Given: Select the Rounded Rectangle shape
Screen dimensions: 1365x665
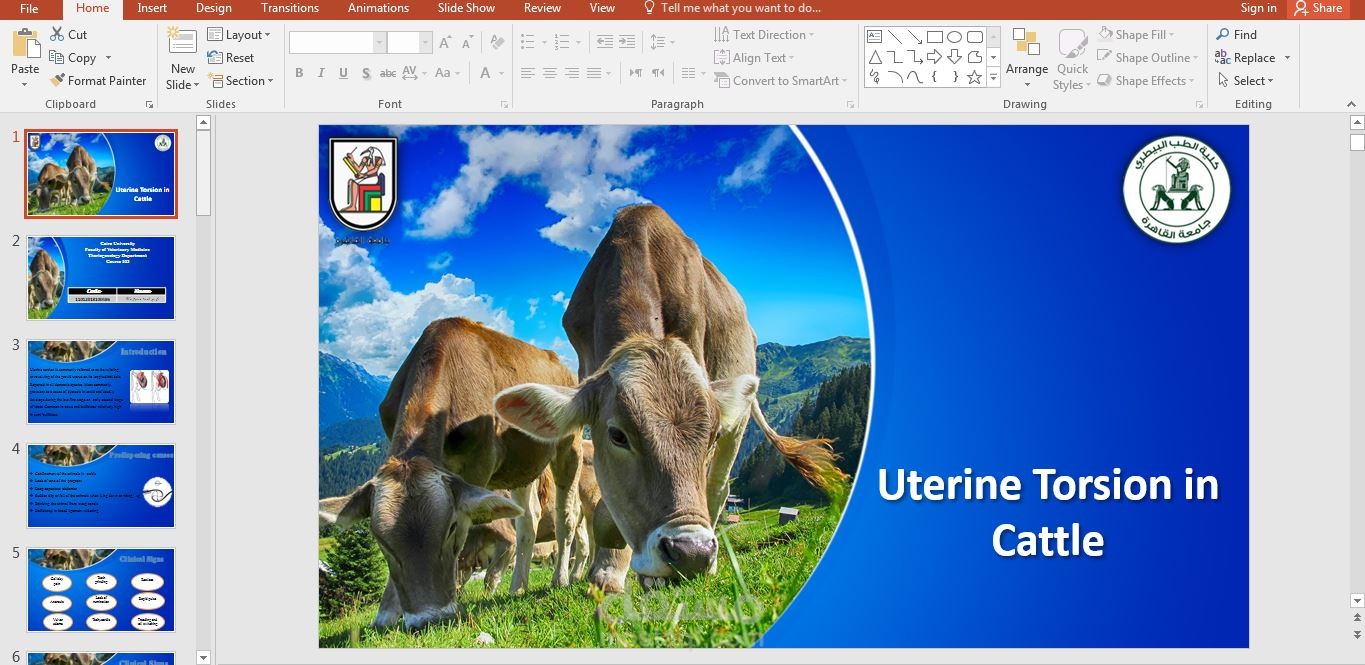Looking at the screenshot, I should coord(974,36).
